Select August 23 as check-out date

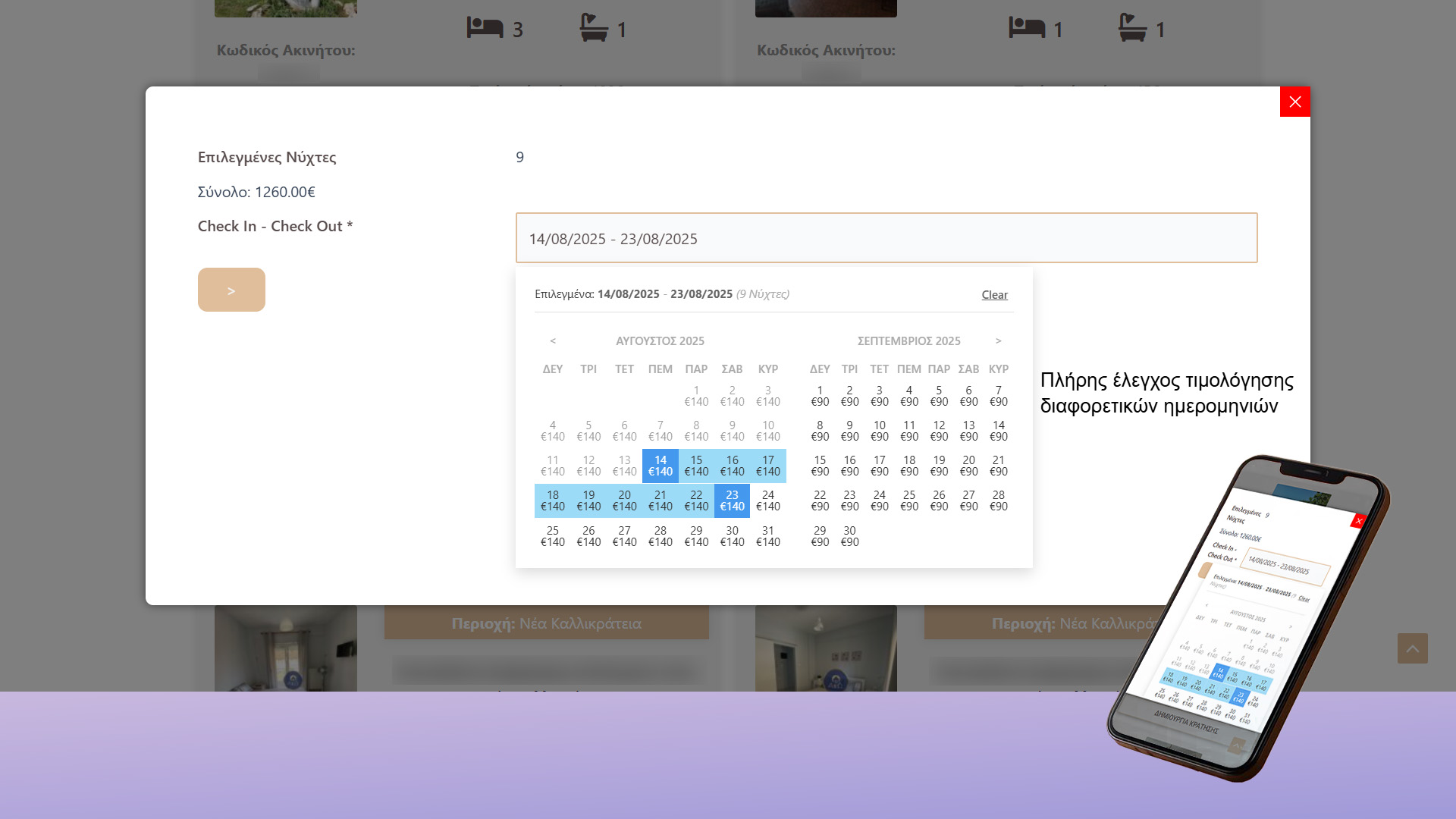tap(732, 500)
